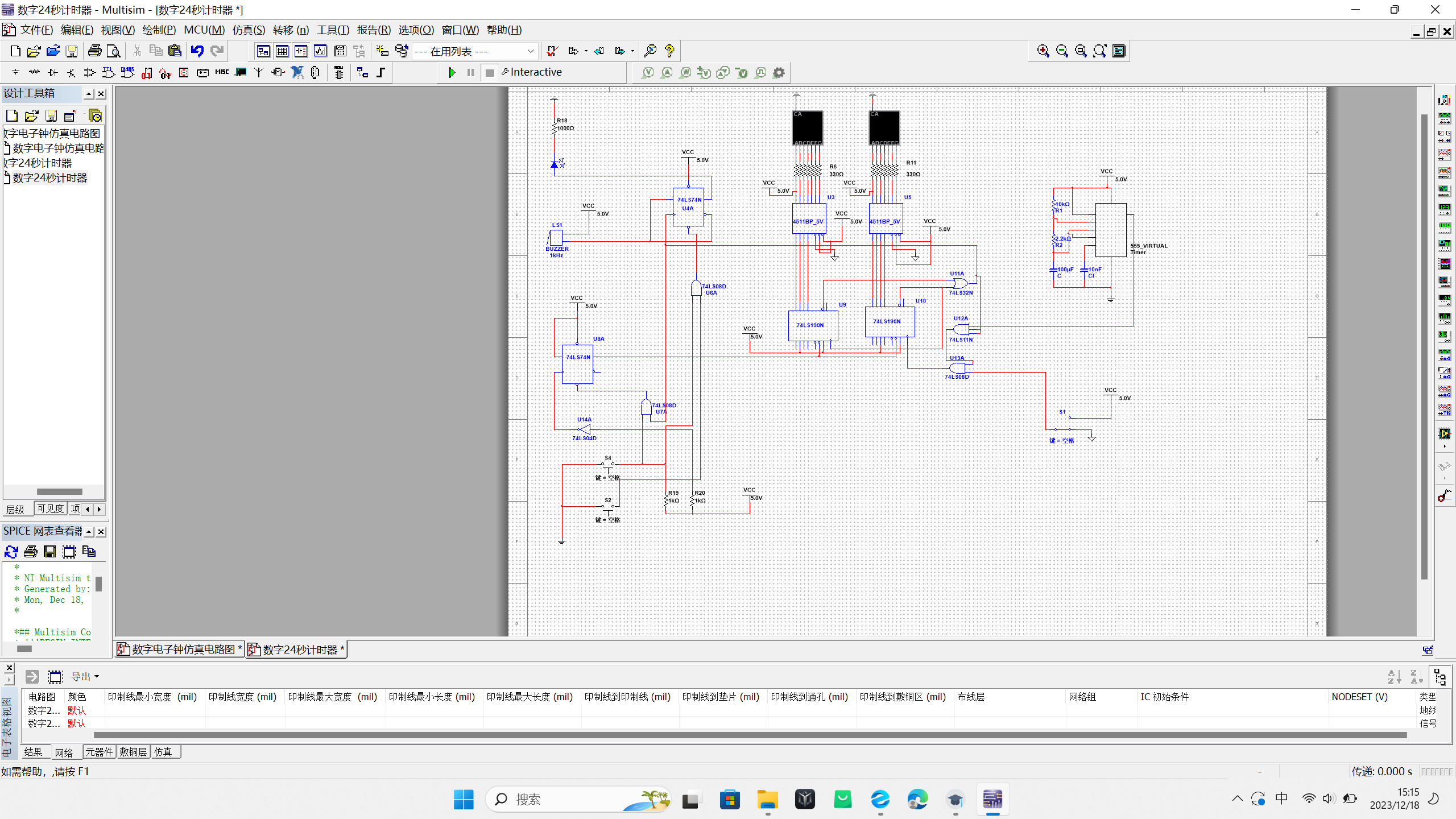
Task: Click the Print icon in main toolbar
Action: click(94, 51)
